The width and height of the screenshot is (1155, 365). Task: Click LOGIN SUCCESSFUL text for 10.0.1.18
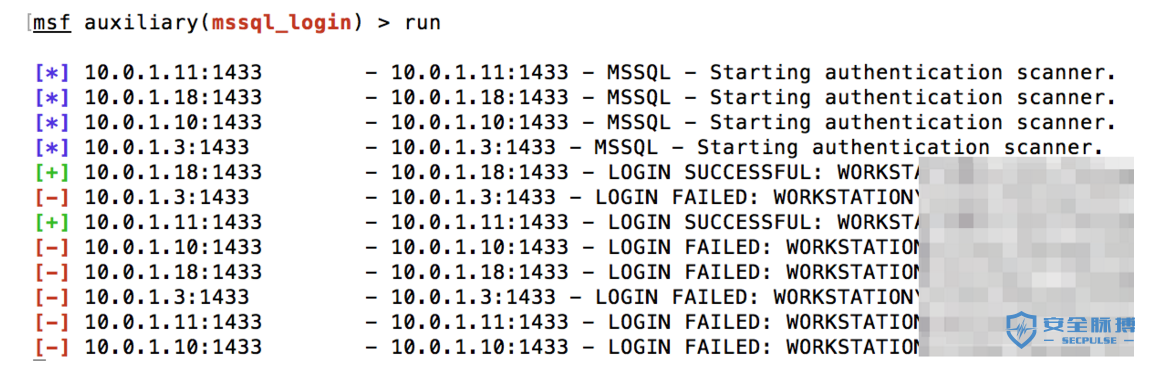715,173
